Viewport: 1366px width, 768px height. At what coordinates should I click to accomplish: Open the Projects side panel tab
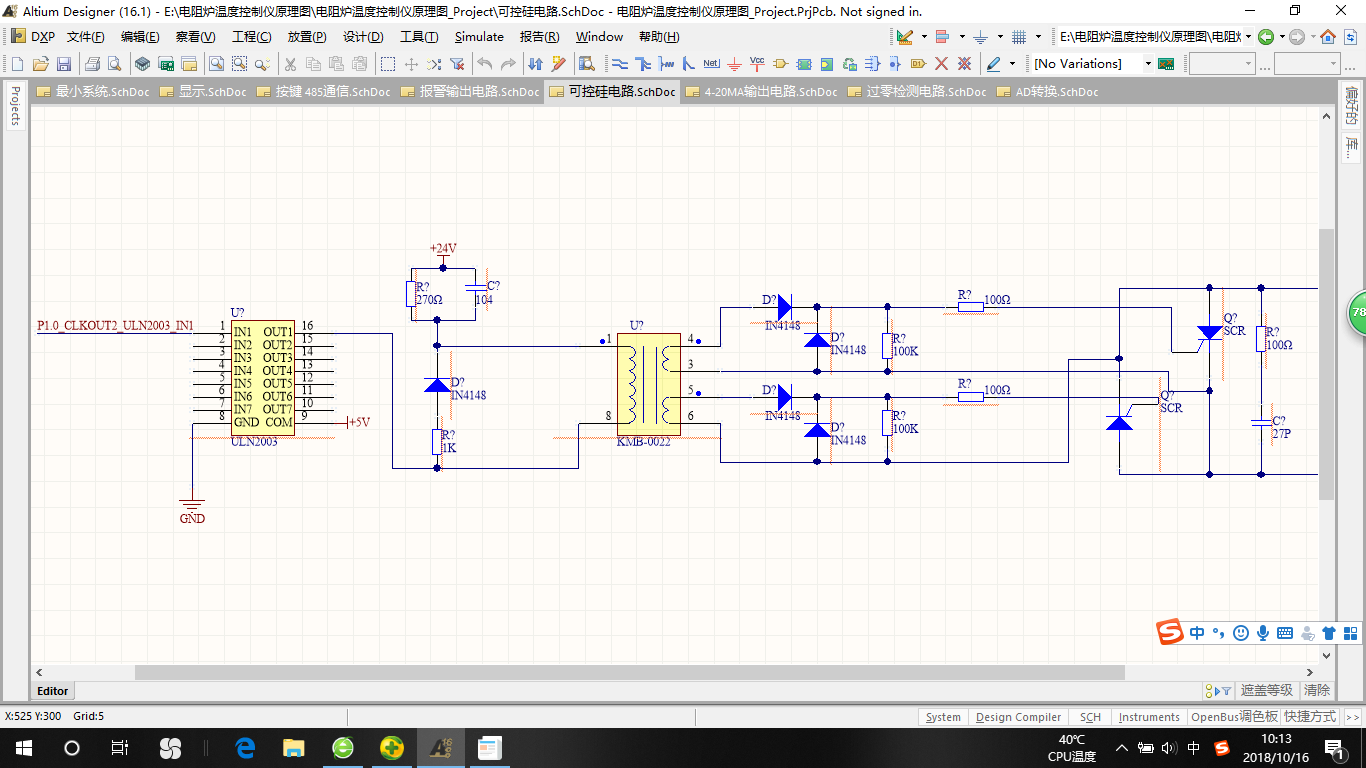[x=14, y=106]
